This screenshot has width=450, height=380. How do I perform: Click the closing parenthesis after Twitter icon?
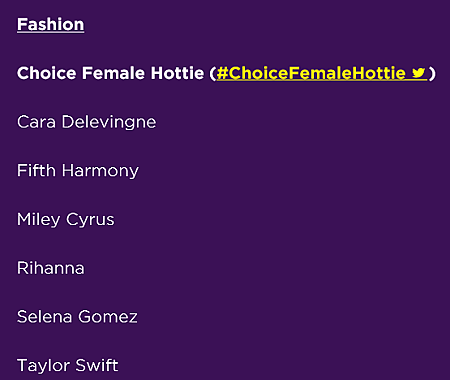coord(432,73)
